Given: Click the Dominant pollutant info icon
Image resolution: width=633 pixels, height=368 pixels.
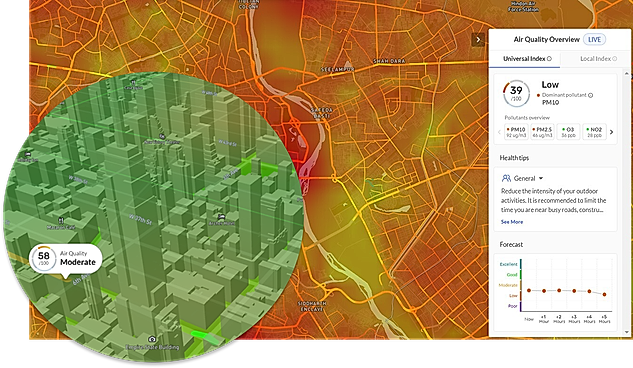Looking at the screenshot, I should 590,96.
